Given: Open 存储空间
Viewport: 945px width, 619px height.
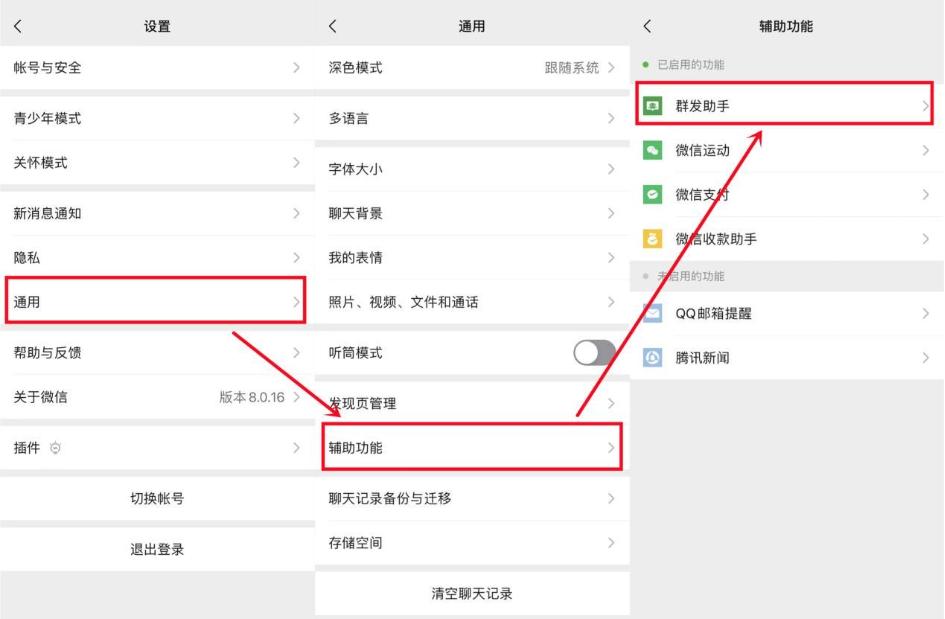Looking at the screenshot, I should pyautogui.click(x=472, y=543).
